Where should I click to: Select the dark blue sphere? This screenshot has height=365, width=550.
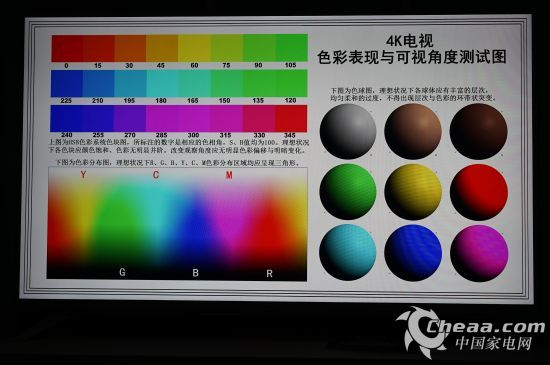[413, 253]
